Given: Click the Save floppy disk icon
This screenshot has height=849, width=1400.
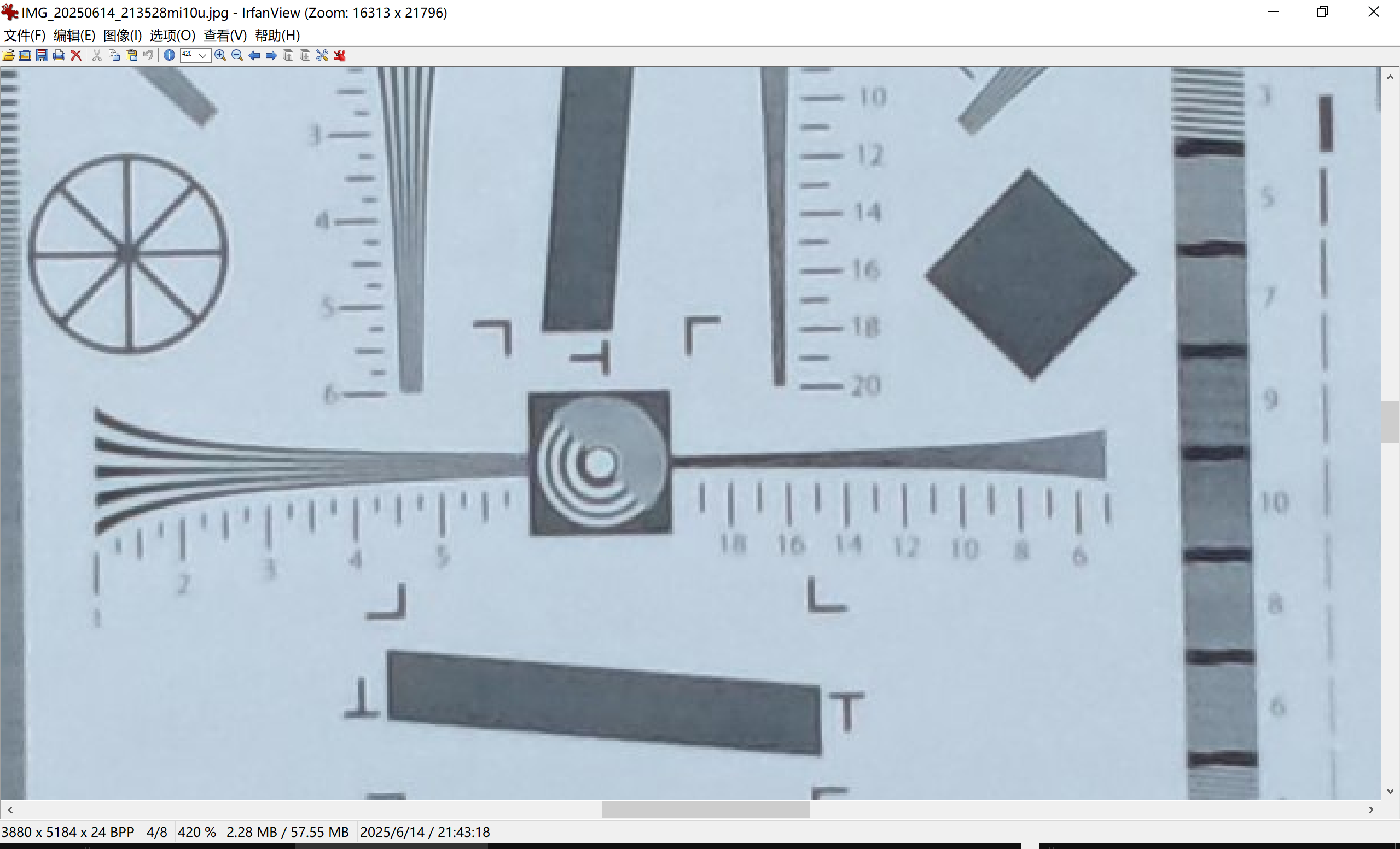Looking at the screenshot, I should 42,55.
